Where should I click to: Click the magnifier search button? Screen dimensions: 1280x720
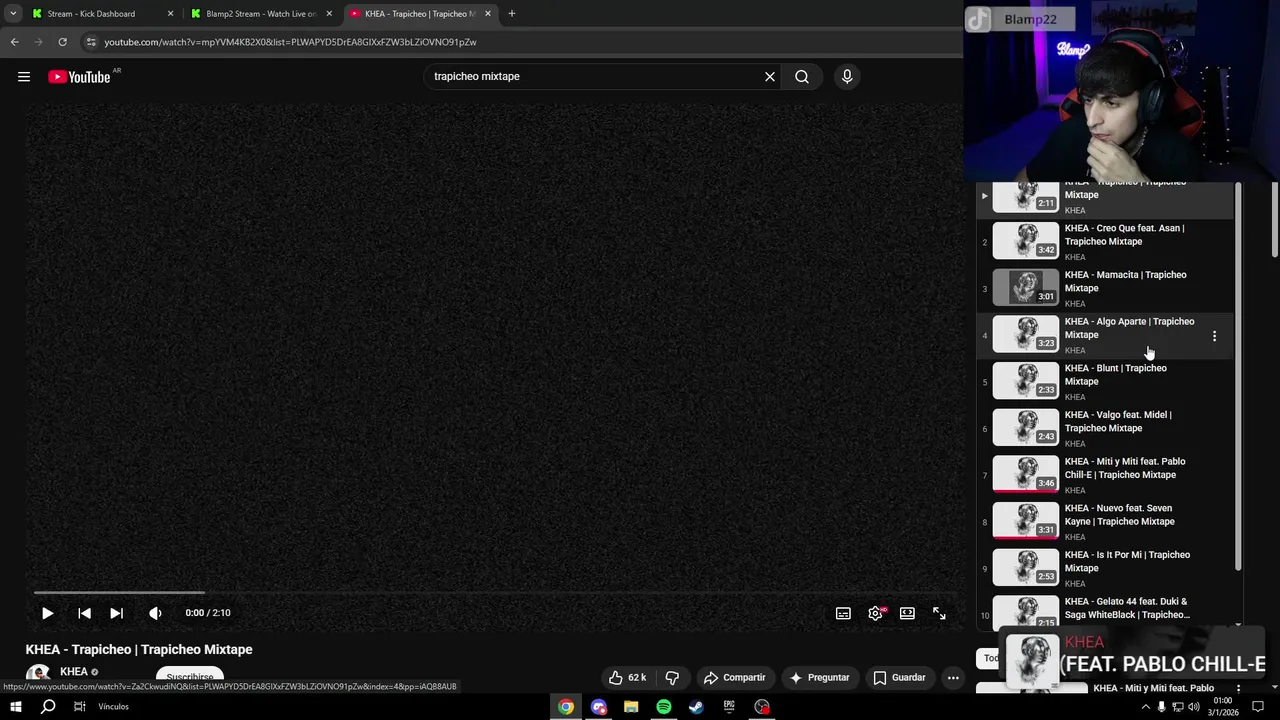802,77
